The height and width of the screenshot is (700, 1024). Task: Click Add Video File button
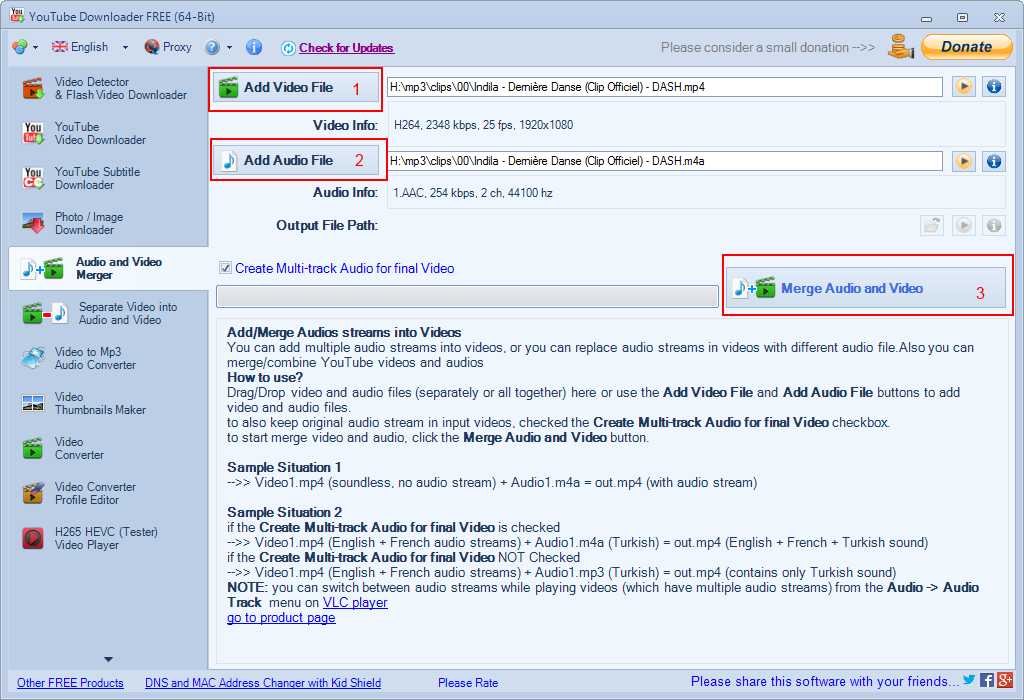(x=296, y=88)
